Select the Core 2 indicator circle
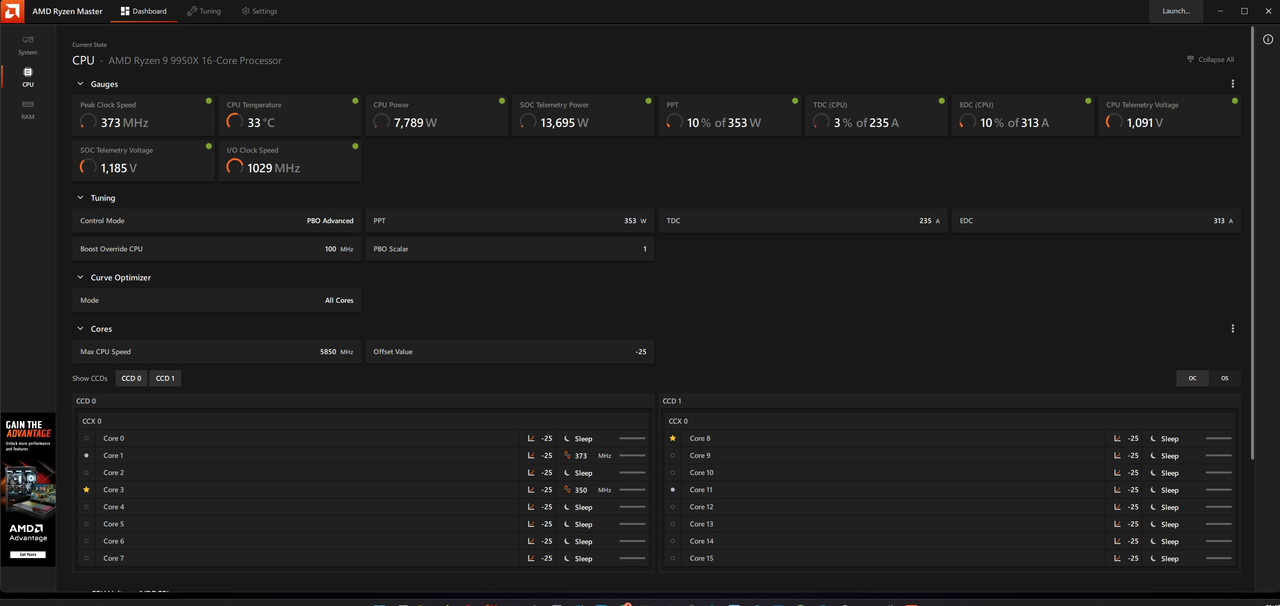1280x606 pixels. (x=86, y=473)
